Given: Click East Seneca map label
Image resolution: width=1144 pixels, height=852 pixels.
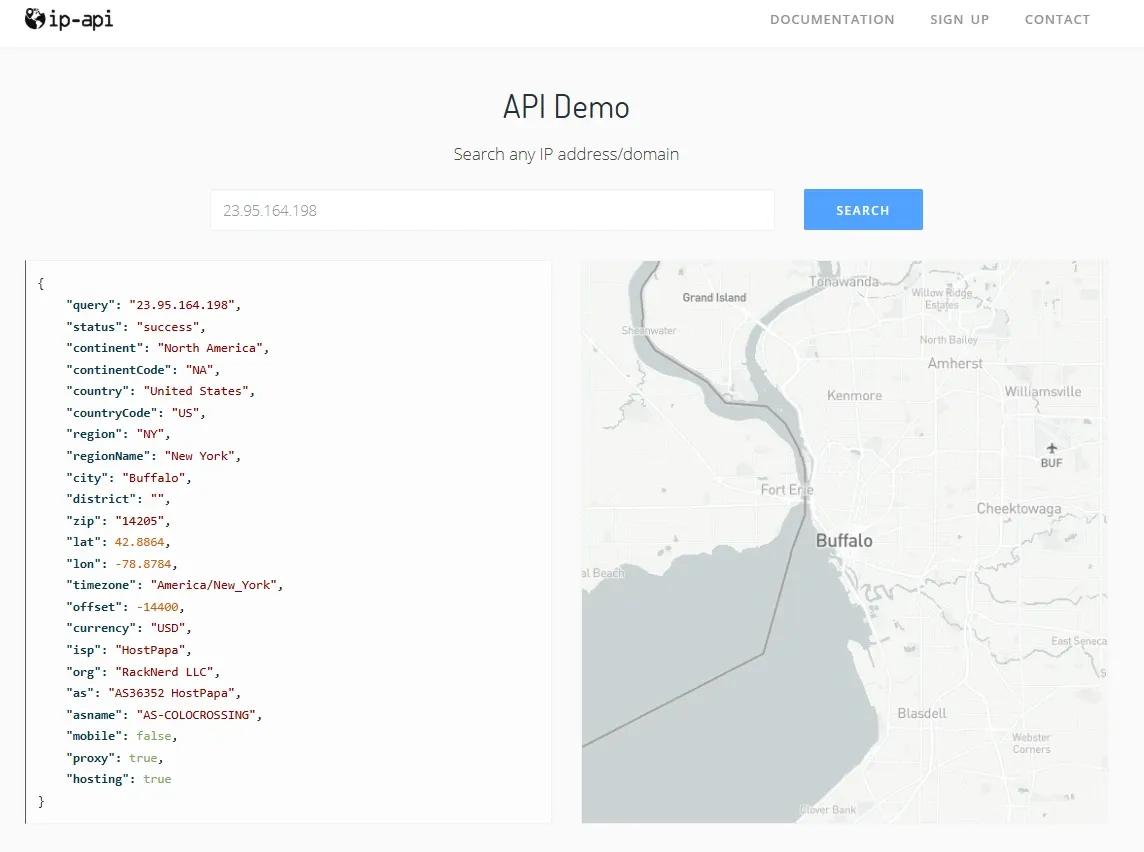Looking at the screenshot, I should tap(1079, 641).
